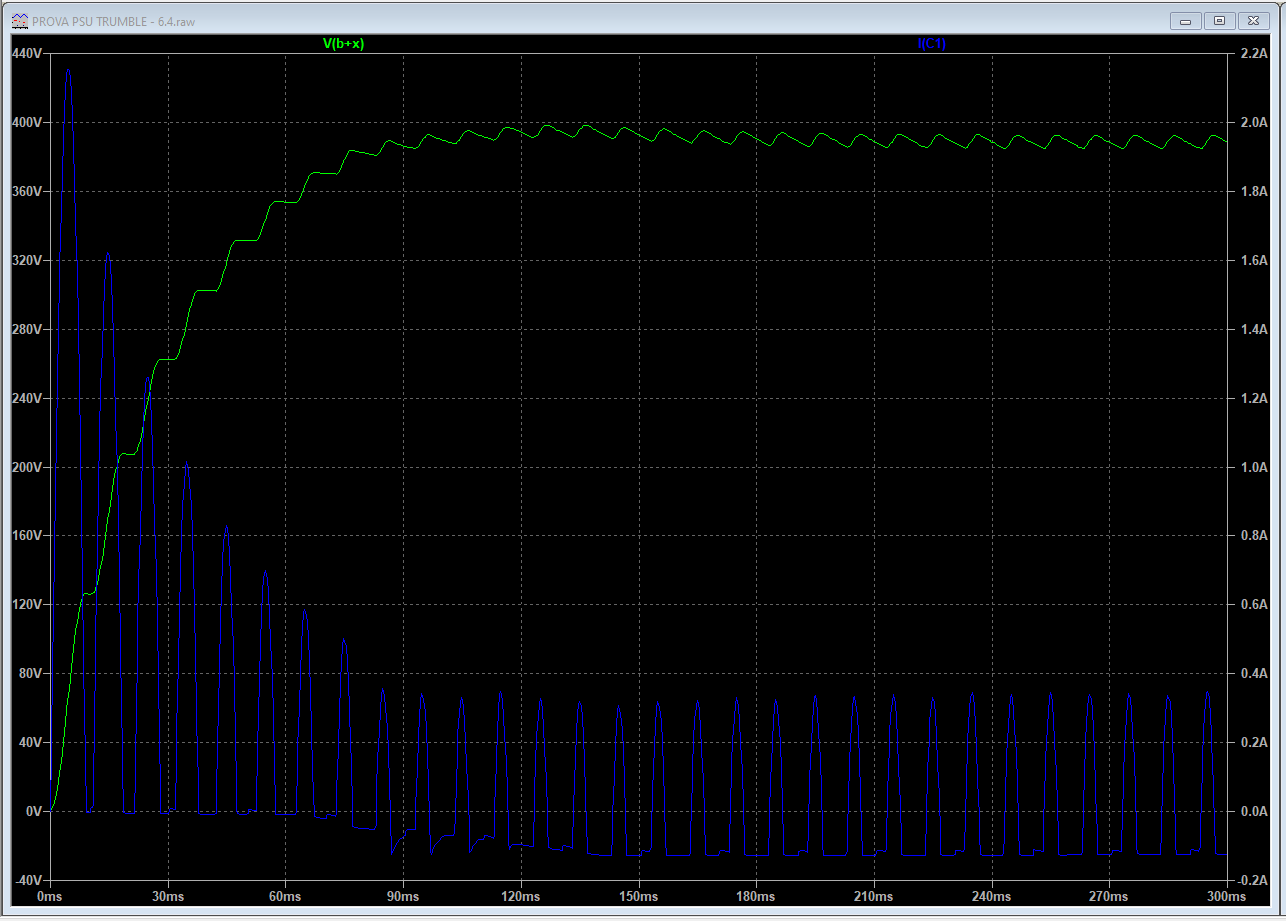Screen dimensions: 1286x921
Task: Click the 360V left axis label
Action: 26,191
